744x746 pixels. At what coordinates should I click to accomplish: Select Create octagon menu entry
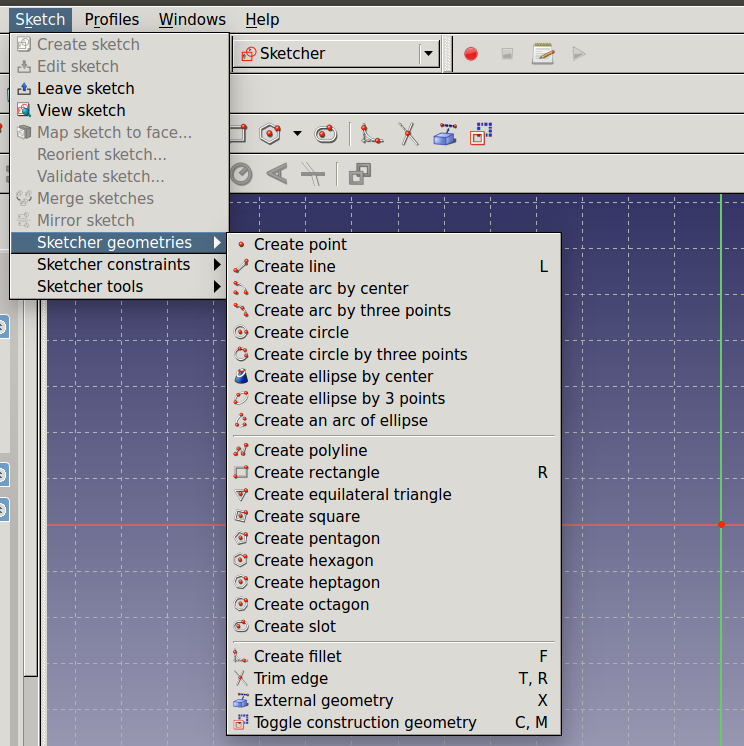tap(394, 605)
